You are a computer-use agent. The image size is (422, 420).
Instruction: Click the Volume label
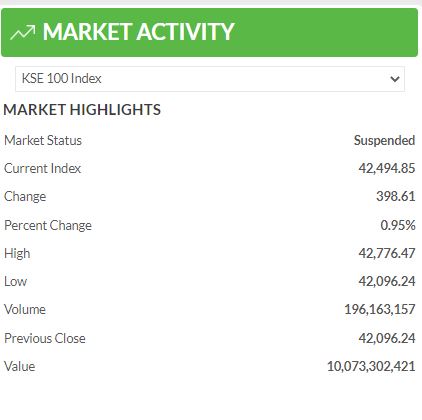[x=25, y=310]
